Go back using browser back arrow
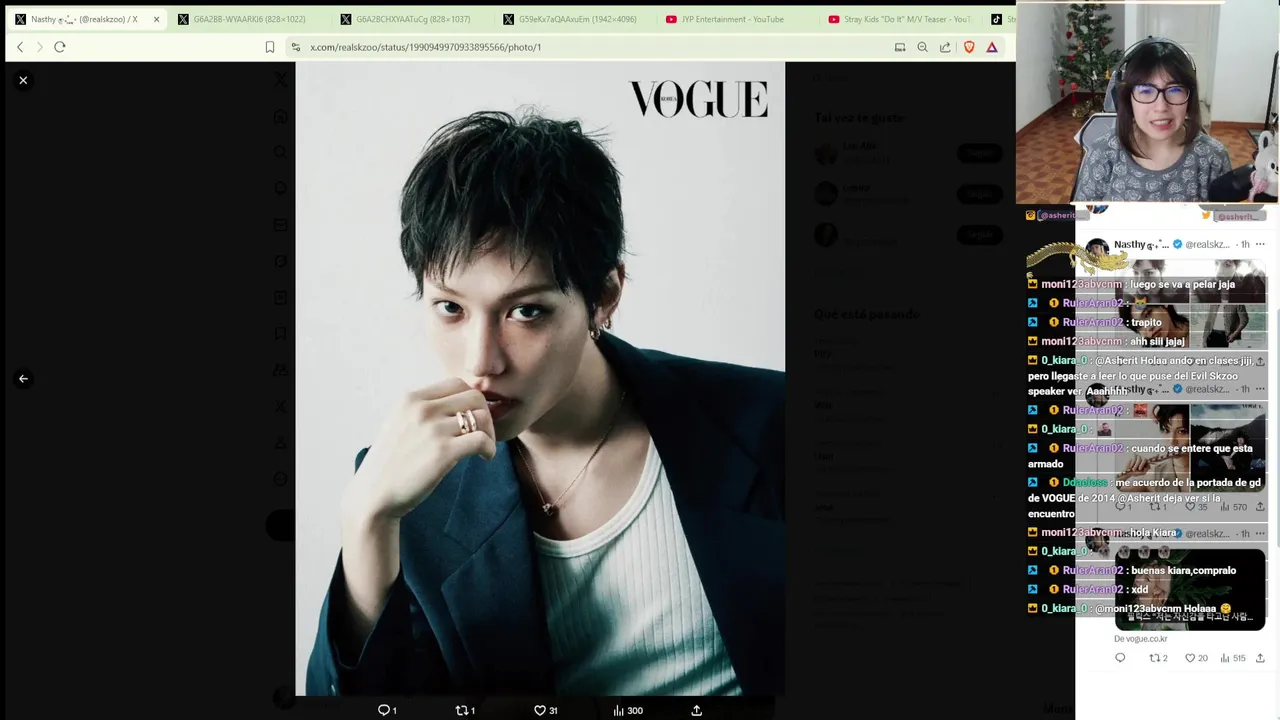 (20, 47)
